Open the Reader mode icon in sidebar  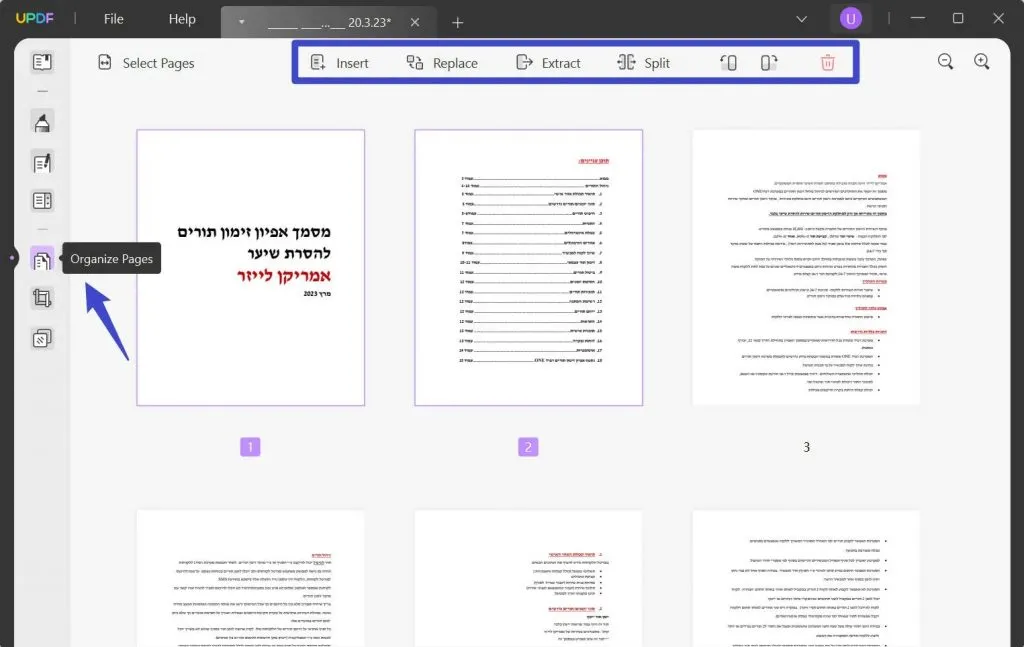[42, 62]
